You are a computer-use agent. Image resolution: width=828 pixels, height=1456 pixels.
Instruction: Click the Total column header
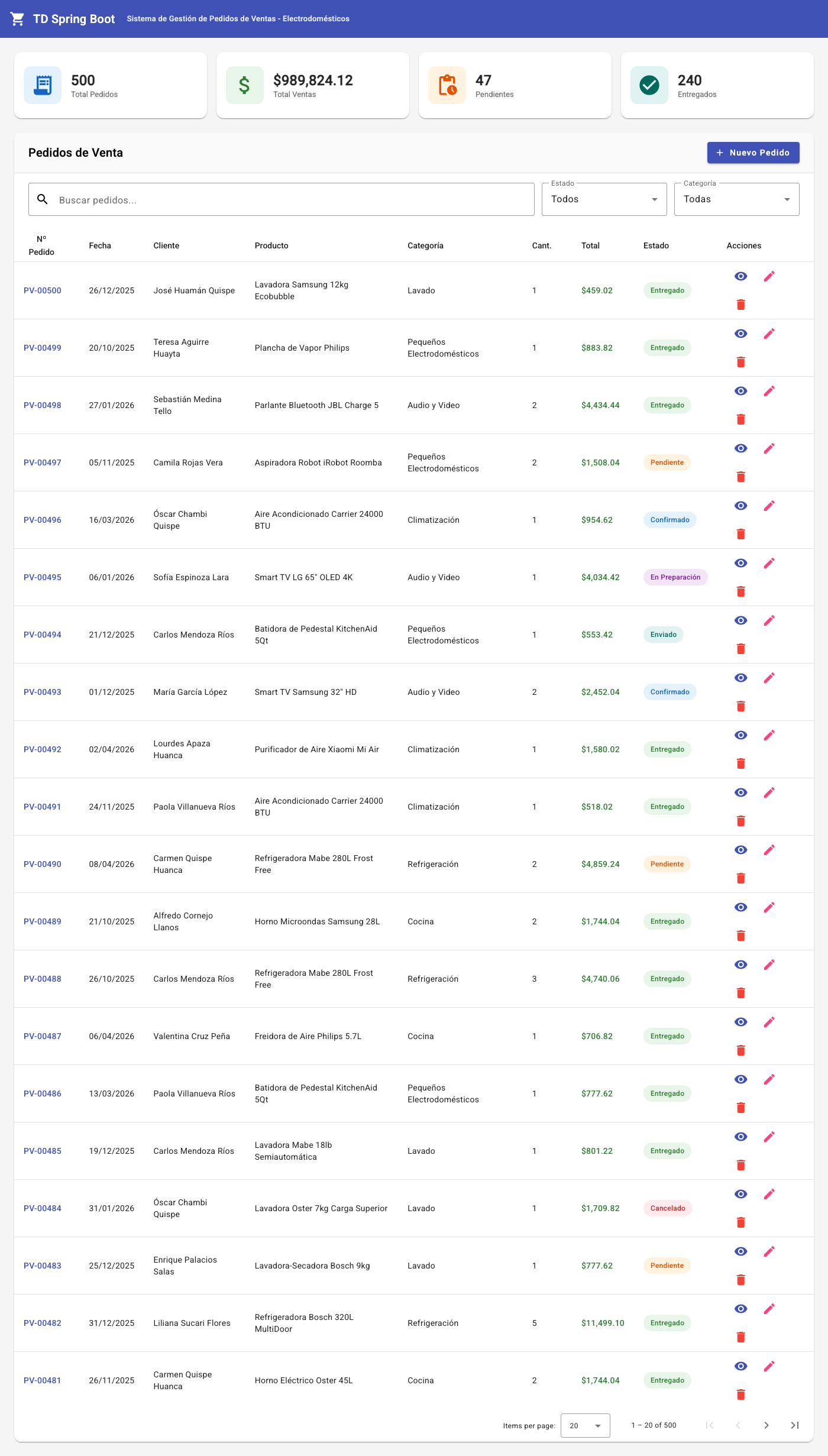pos(590,245)
